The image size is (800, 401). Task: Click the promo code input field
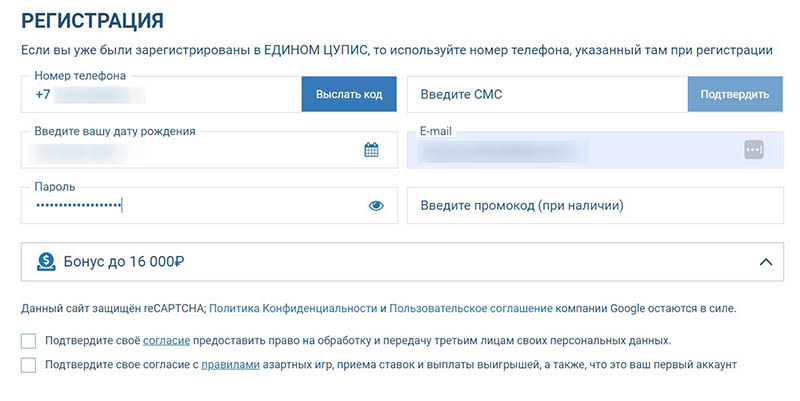point(595,206)
